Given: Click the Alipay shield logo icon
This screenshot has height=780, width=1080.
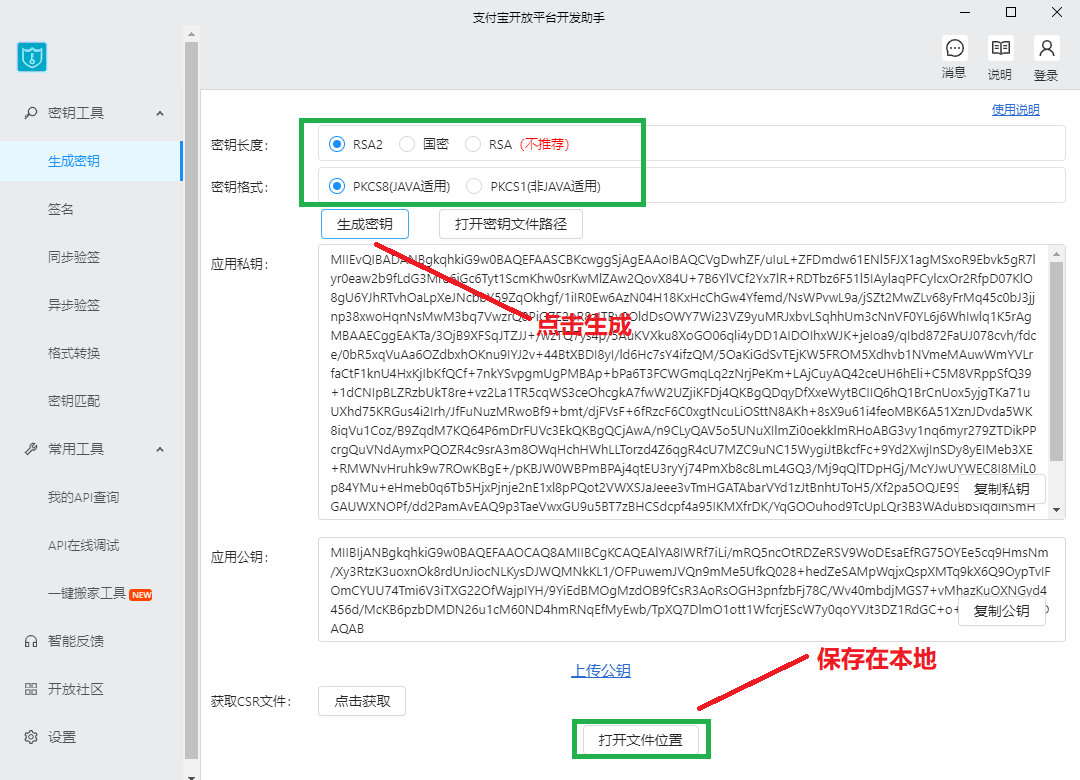Looking at the screenshot, I should coord(32,57).
